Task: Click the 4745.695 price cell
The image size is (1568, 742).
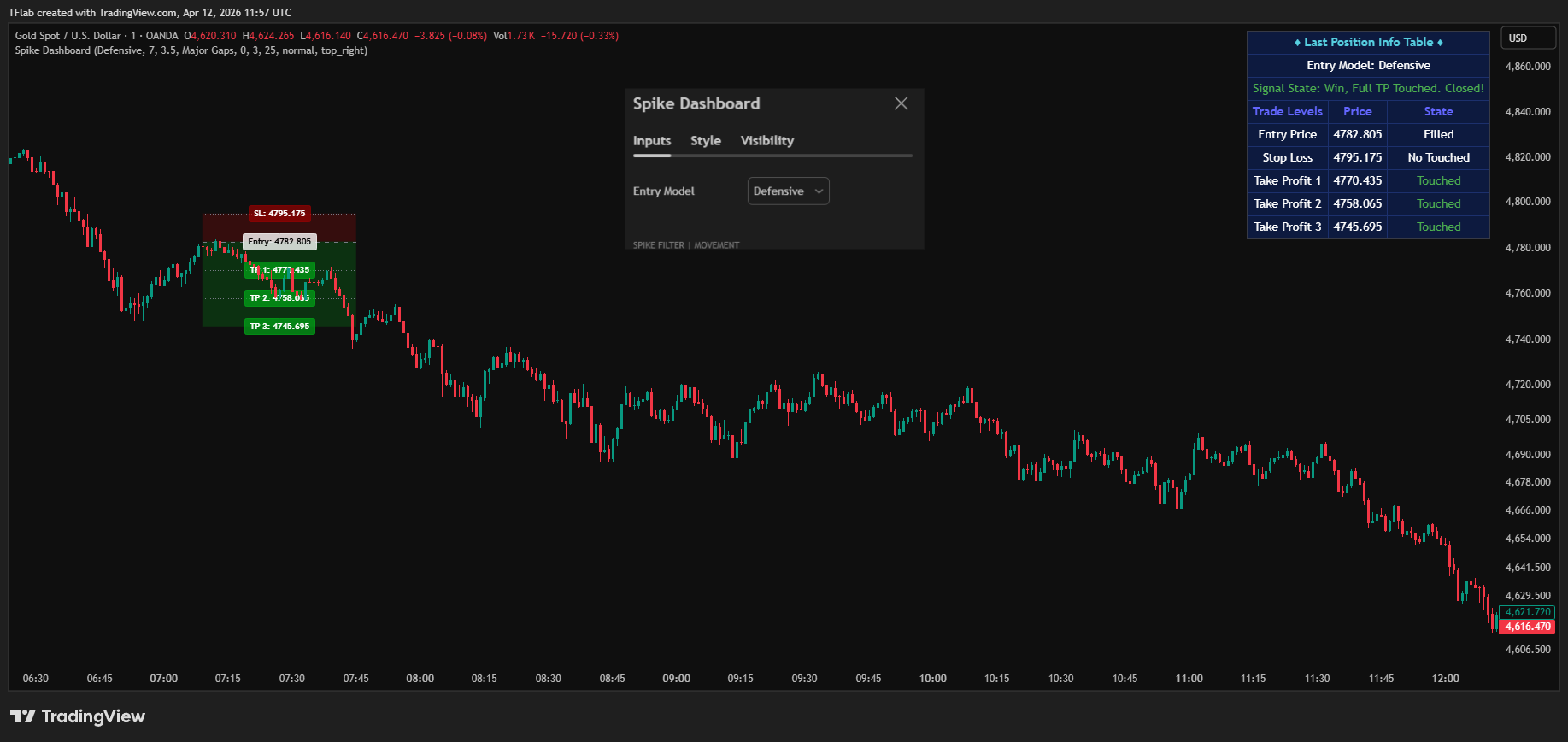Action: click(1358, 227)
